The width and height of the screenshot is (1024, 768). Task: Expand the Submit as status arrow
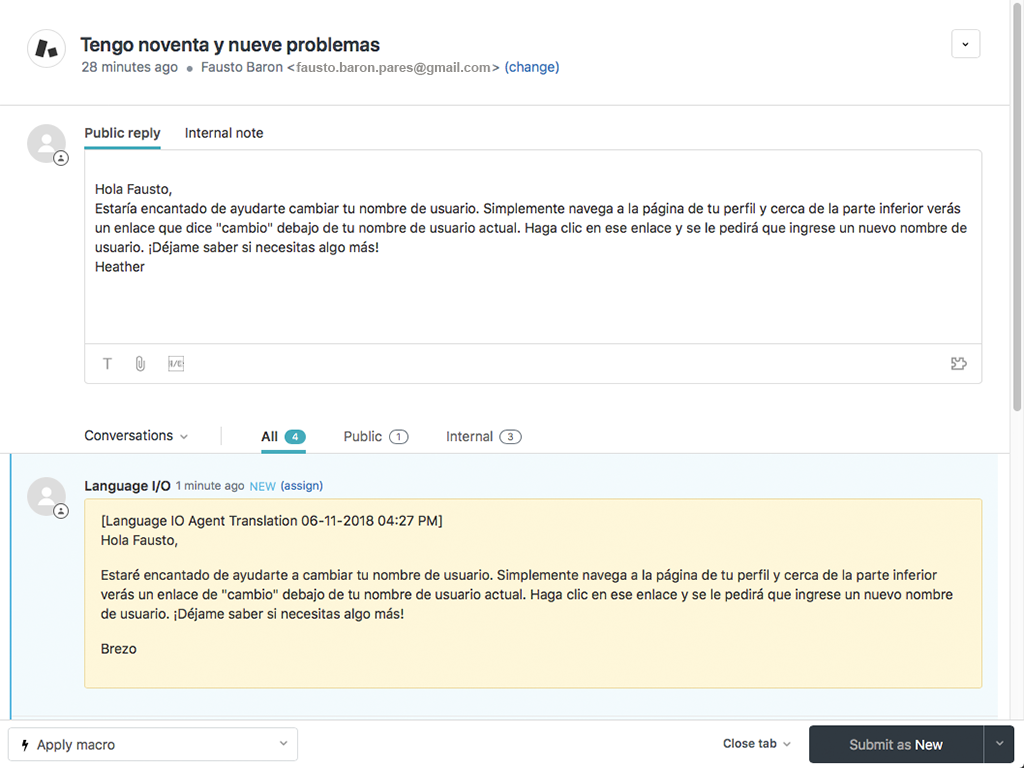coord(999,744)
